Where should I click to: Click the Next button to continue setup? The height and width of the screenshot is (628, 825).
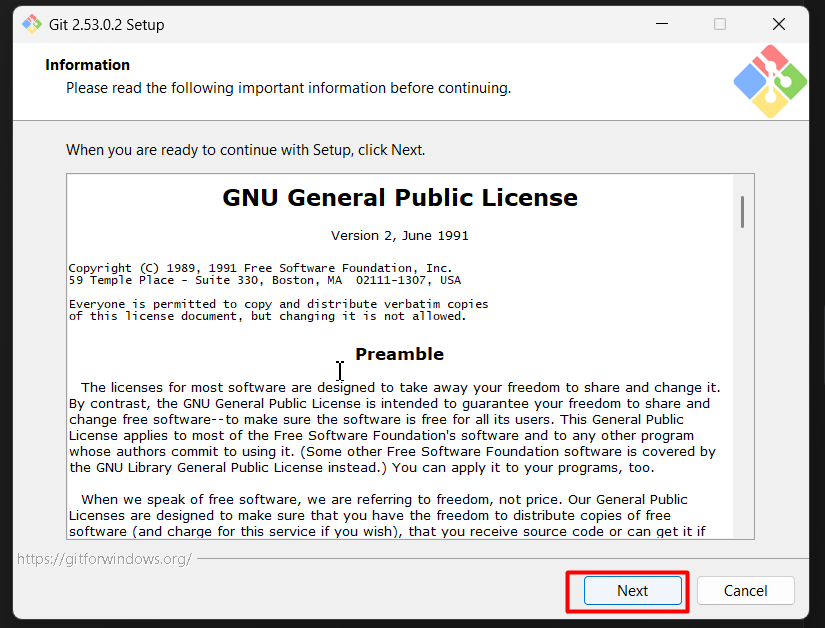(632, 591)
